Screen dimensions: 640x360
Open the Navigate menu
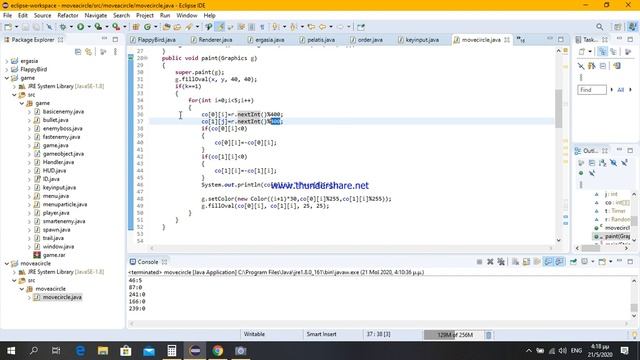pyautogui.click(x=96, y=15)
